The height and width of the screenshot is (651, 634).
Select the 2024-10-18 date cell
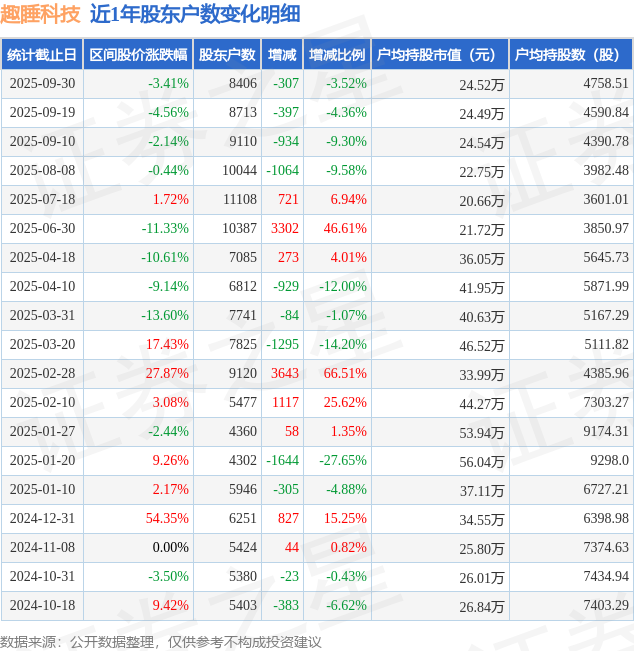tap(41, 606)
